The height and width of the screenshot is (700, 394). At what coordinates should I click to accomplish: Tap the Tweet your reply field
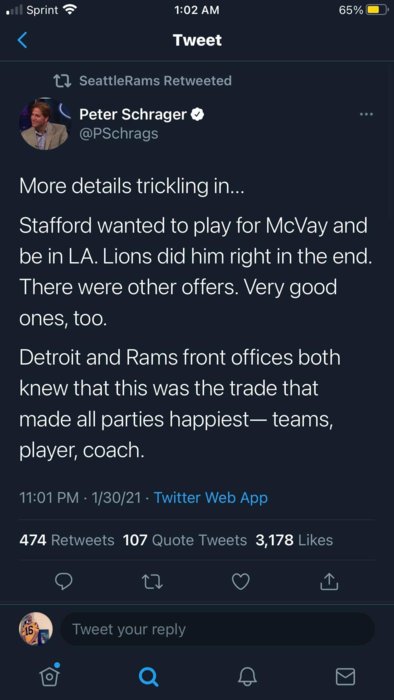217,629
